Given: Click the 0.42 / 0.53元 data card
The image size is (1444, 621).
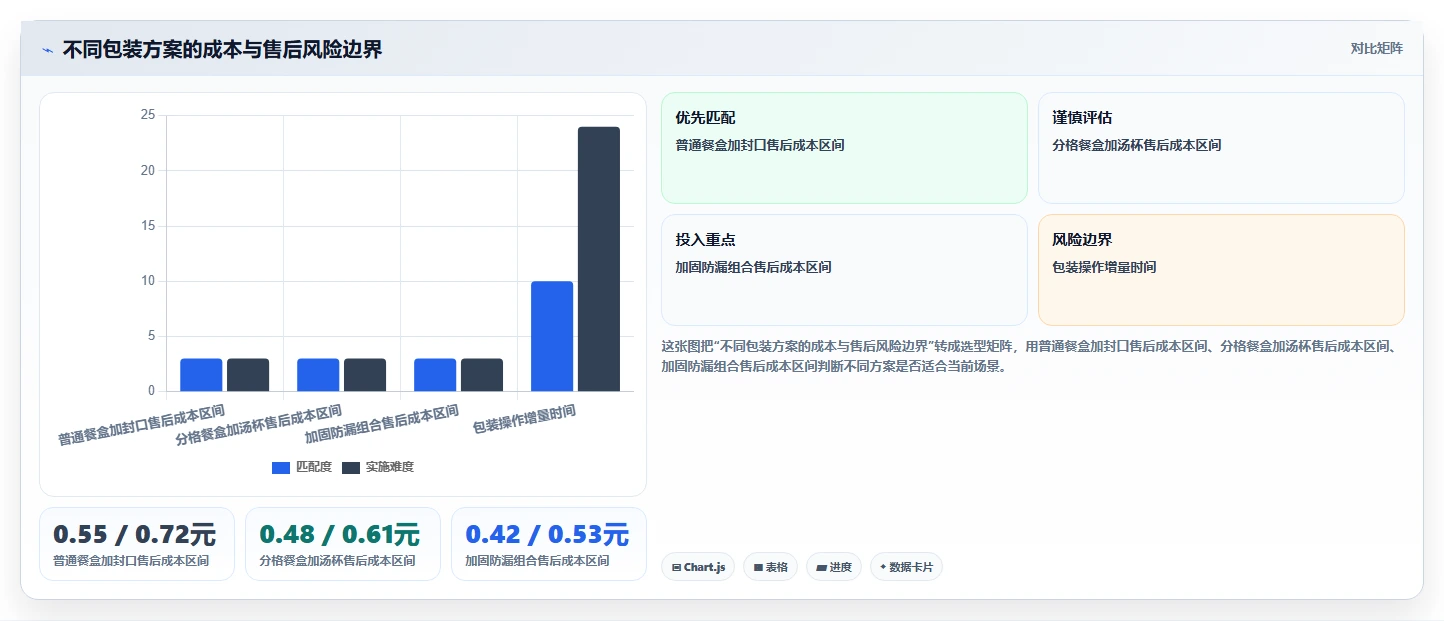Looking at the screenshot, I should (x=549, y=544).
